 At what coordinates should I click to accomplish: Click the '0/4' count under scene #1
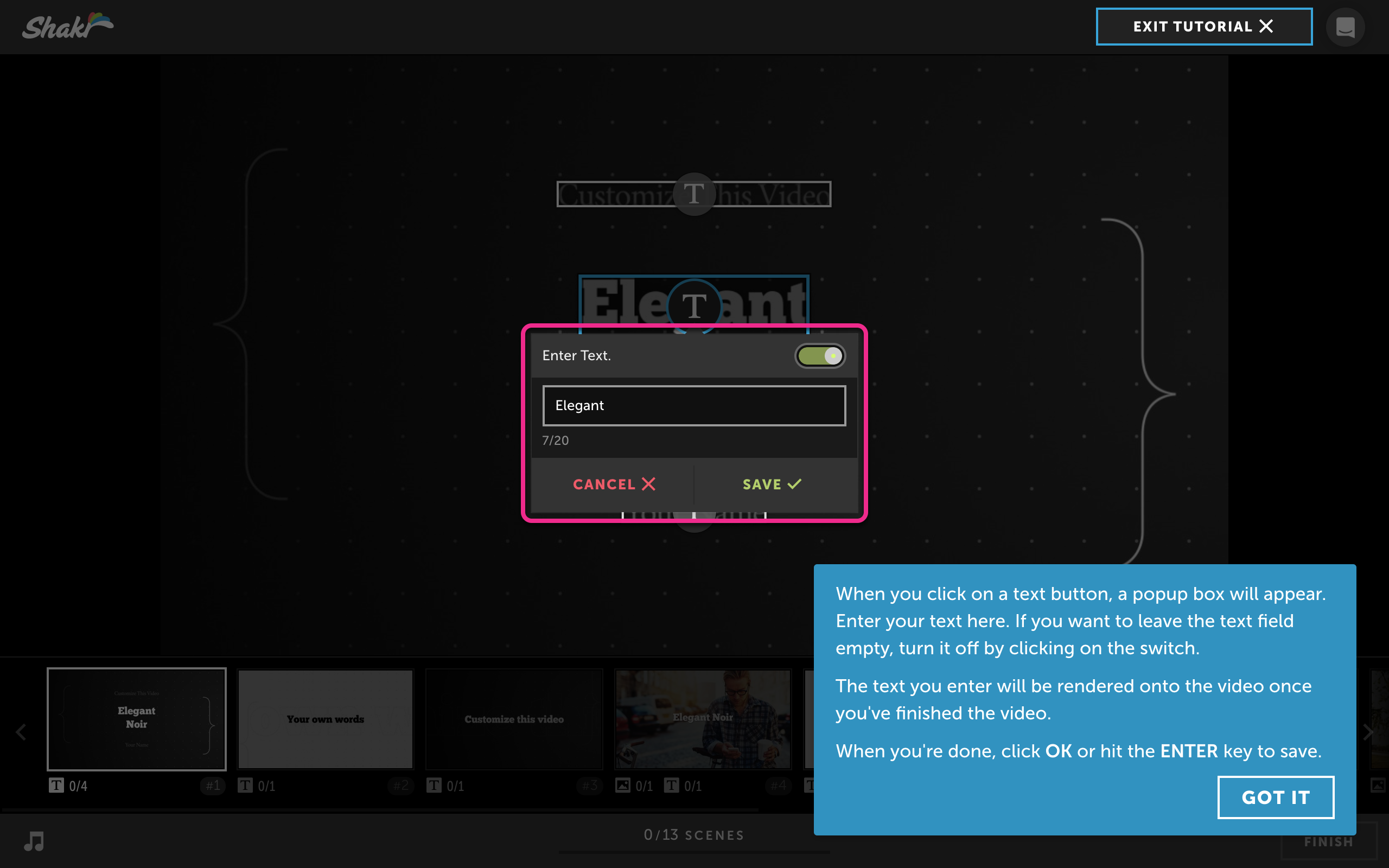78,786
